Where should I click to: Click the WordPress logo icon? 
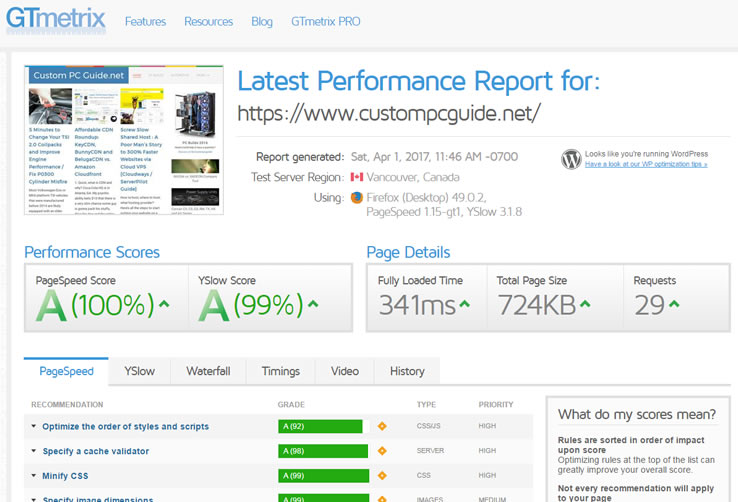[571, 159]
